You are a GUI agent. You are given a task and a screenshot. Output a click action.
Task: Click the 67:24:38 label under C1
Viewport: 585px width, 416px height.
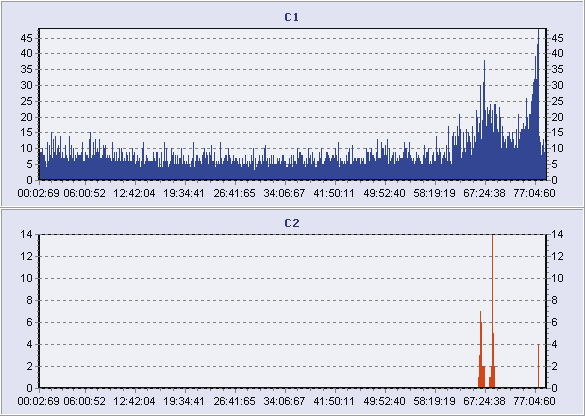(x=484, y=193)
